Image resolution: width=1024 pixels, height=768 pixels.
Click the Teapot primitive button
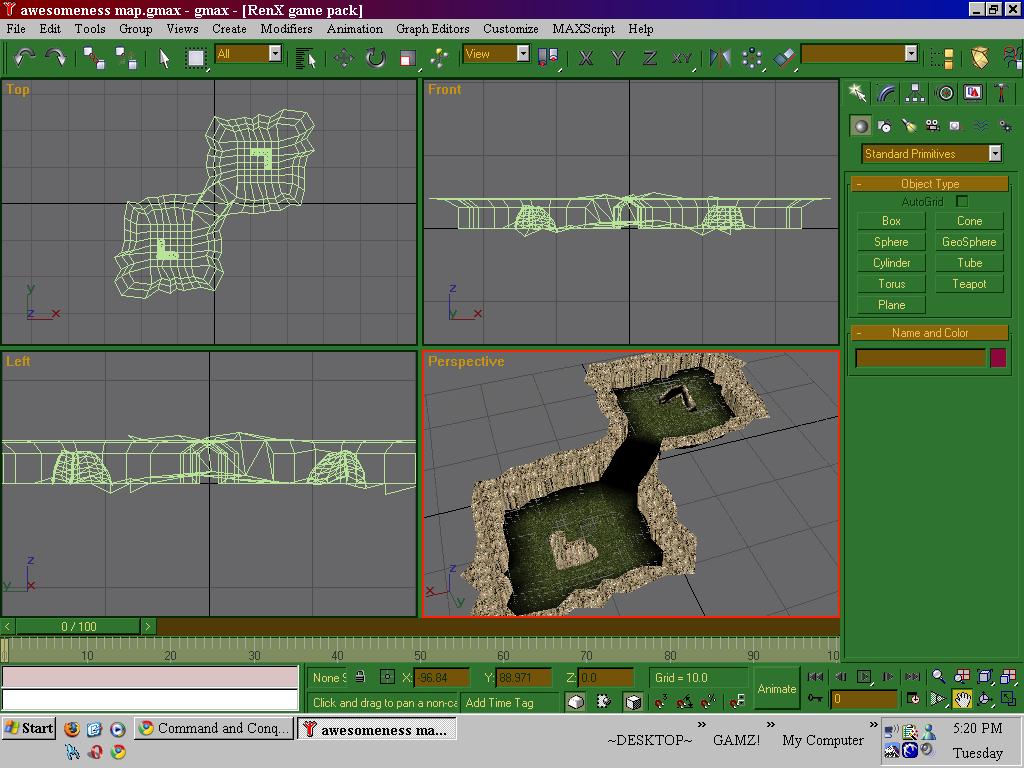[968, 284]
